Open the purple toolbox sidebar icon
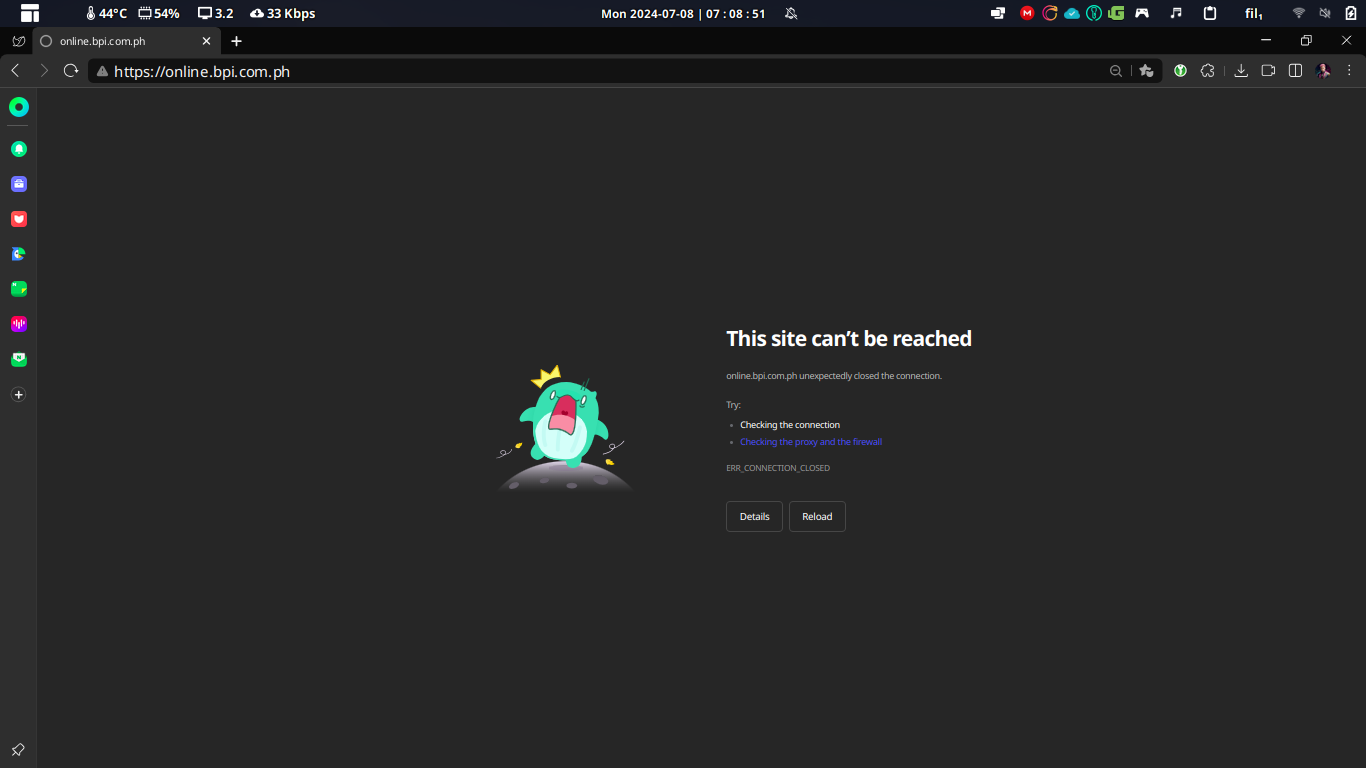Image resolution: width=1366 pixels, height=768 pixels. click(19, 184)
